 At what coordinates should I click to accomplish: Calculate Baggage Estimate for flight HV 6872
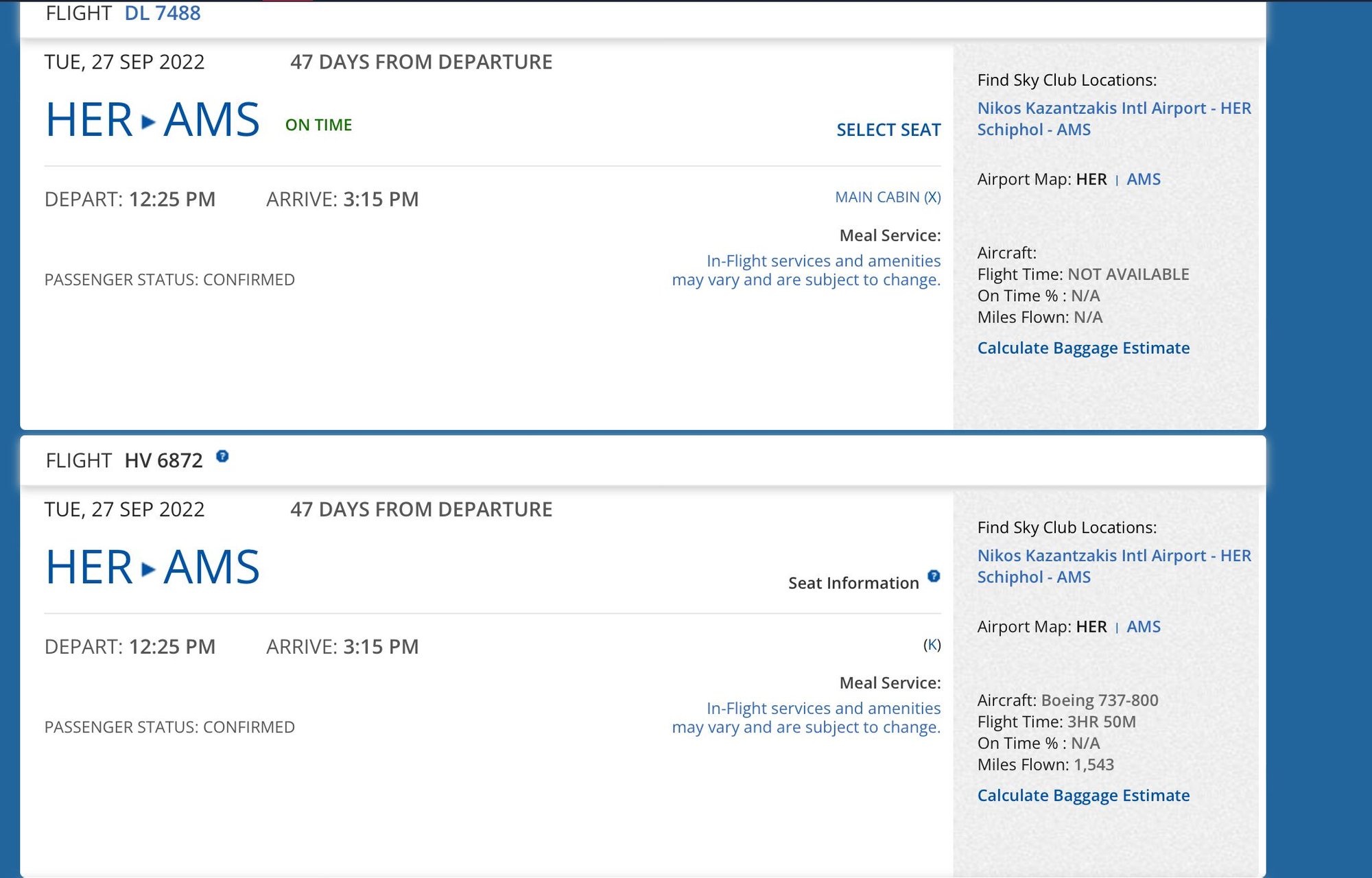pyautogui.click(x=1083, y=796)
